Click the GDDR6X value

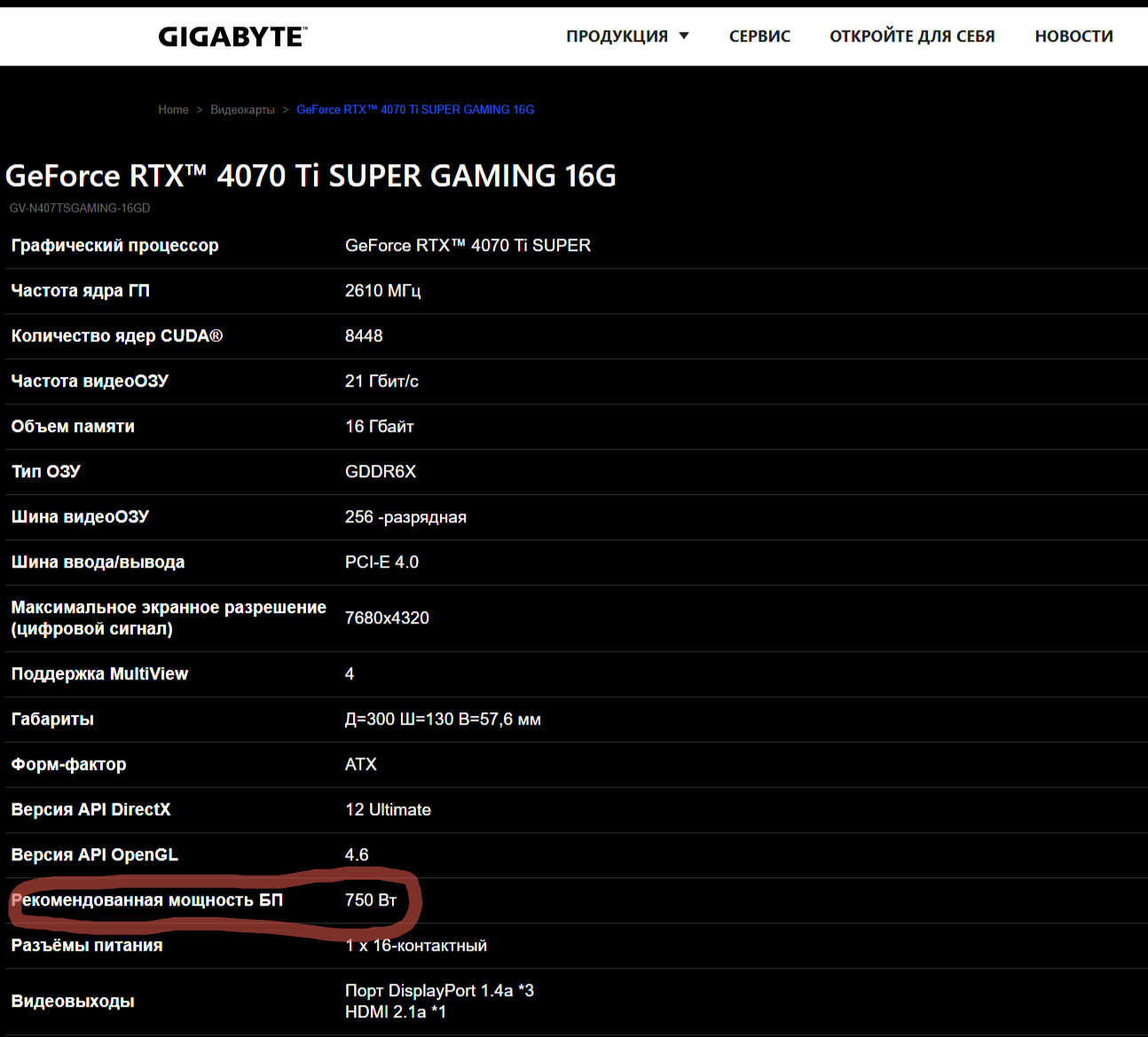(381, 472)
